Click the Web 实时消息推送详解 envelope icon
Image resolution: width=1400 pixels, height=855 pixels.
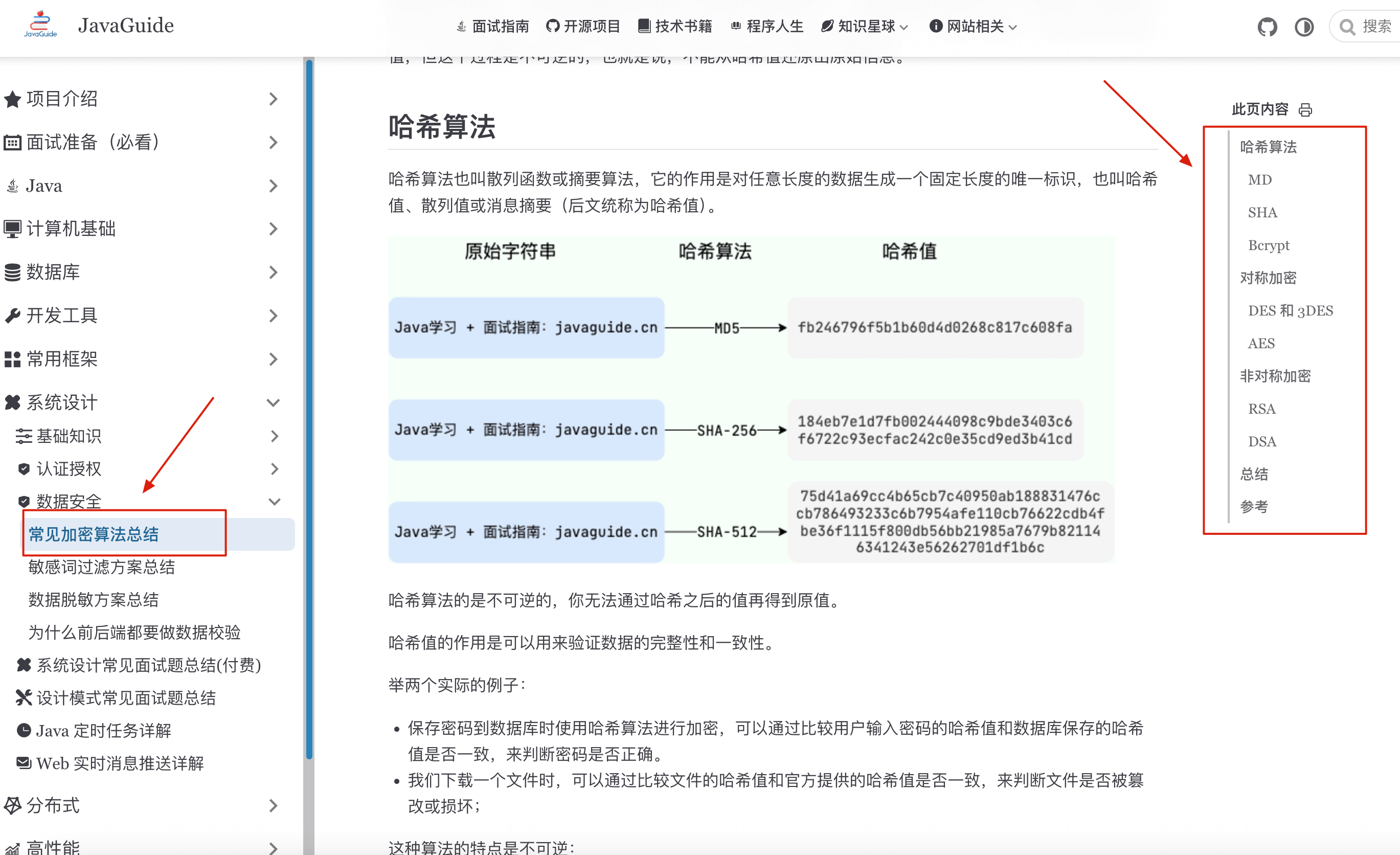[x=24, y=762]
